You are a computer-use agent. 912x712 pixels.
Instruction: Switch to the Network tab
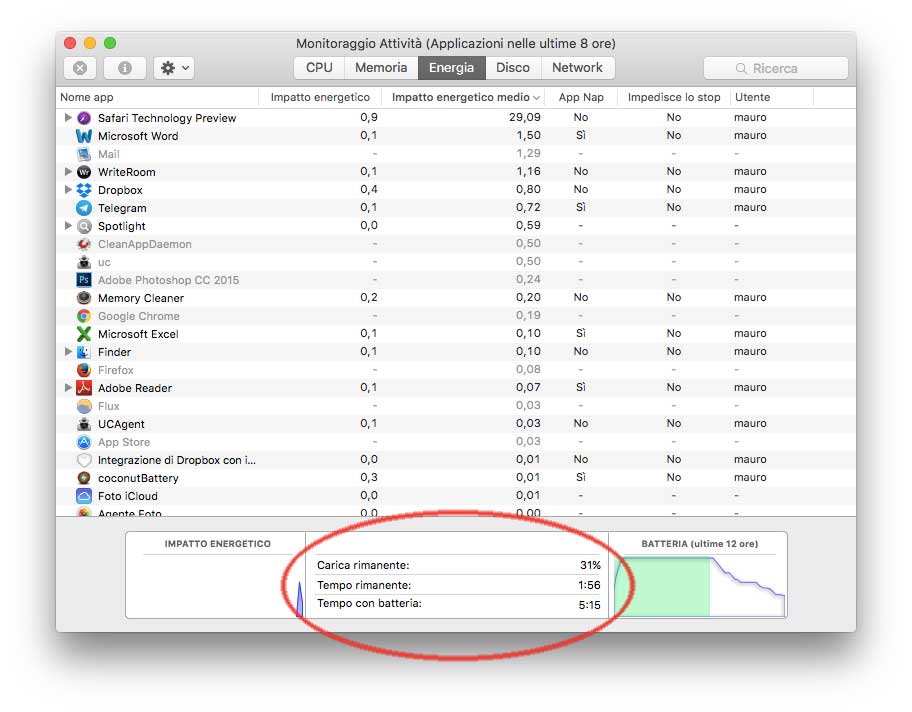[x=578, y=68]
